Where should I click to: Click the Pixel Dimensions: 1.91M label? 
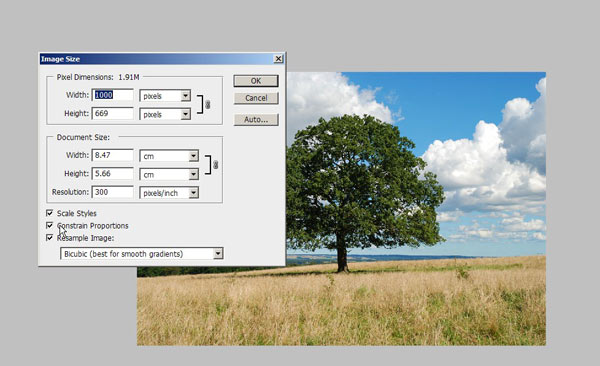click(x=98, y=77)
